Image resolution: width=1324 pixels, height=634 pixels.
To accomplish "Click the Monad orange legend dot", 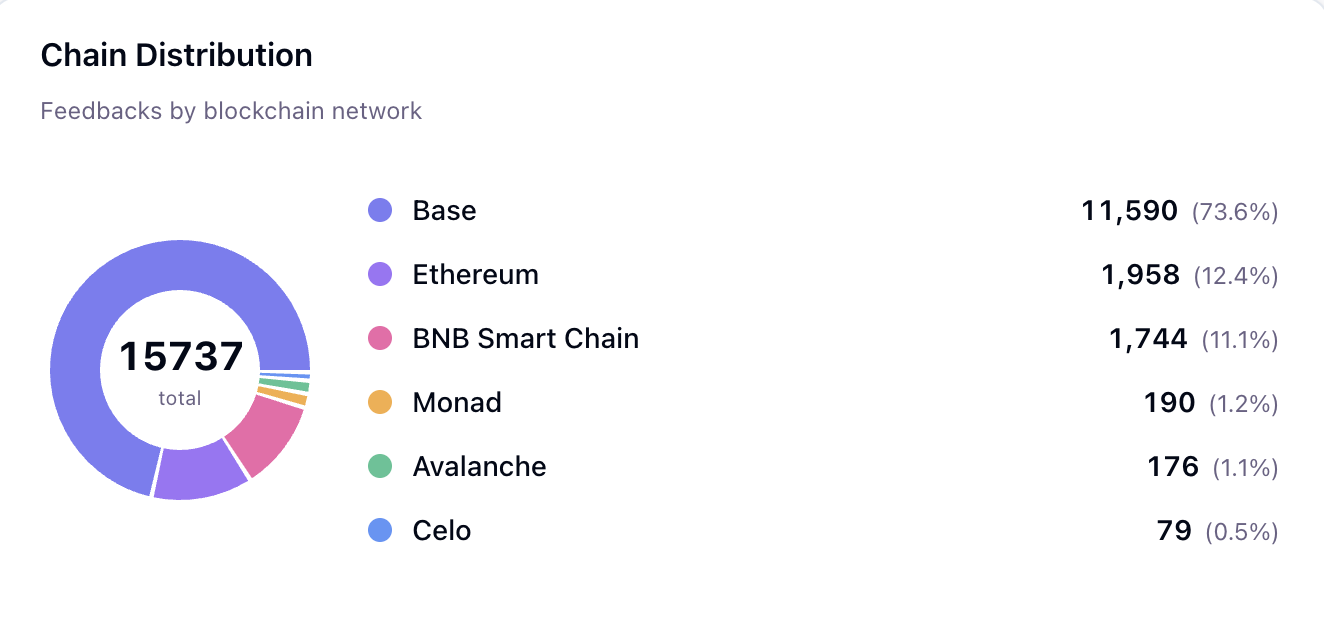I will 380,402.
